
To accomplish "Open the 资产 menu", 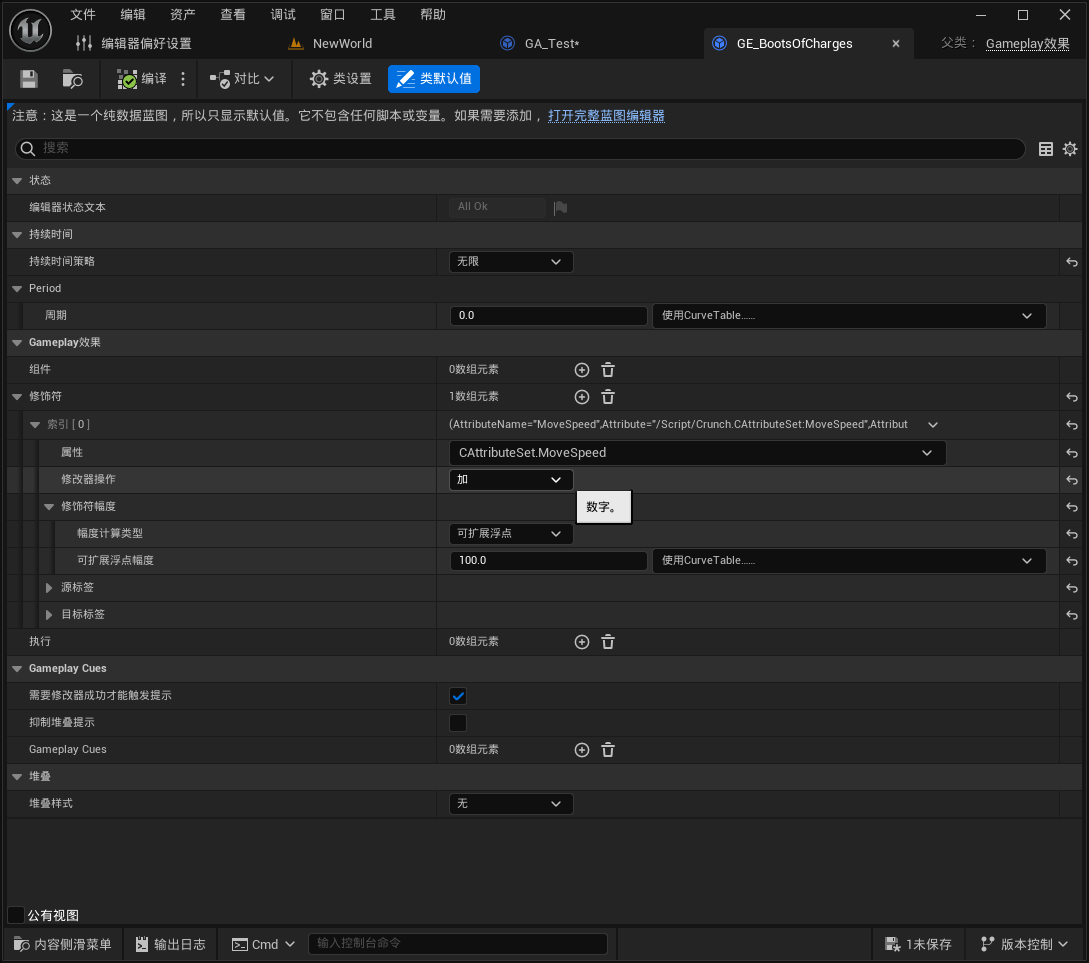I will coord(183,15).
